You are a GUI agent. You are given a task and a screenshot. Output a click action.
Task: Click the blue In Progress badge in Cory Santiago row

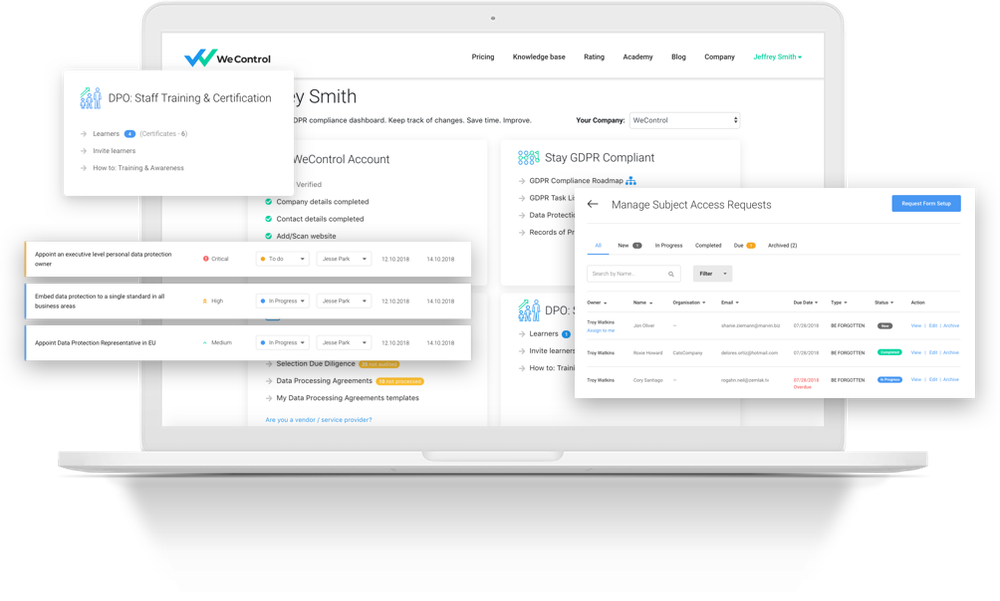tap(890, 380)
